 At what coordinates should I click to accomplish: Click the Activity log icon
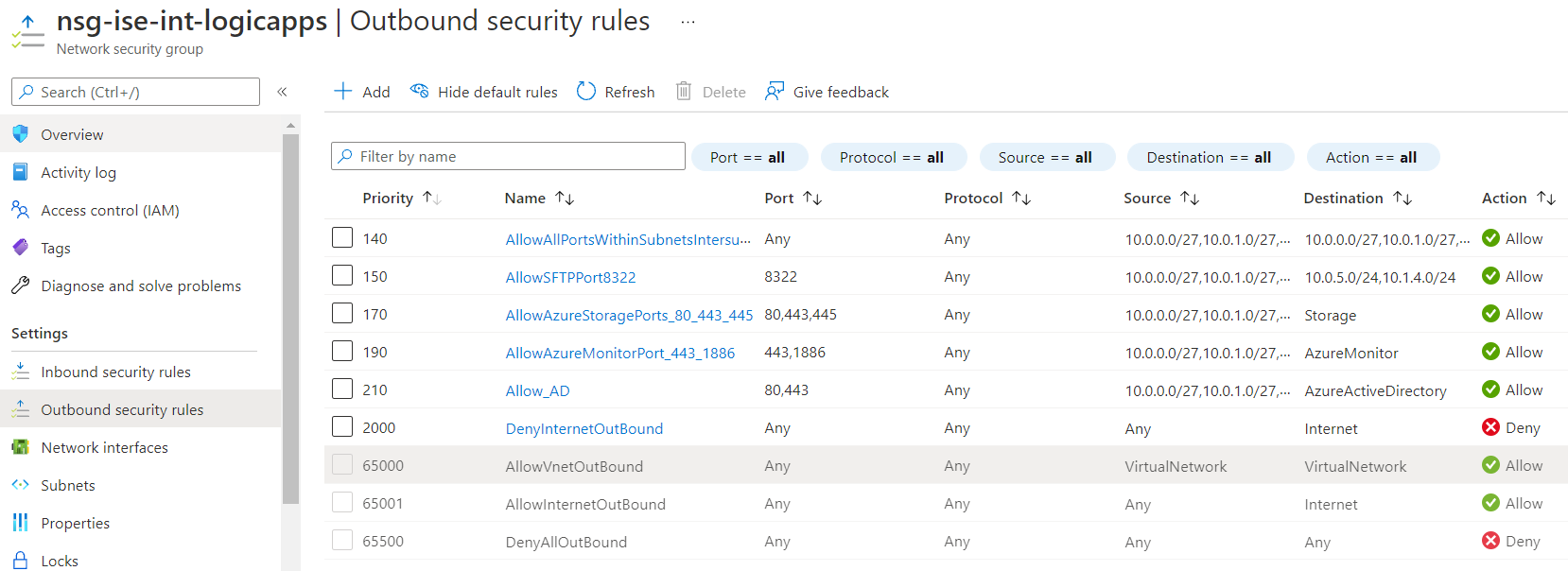[20, 172]
